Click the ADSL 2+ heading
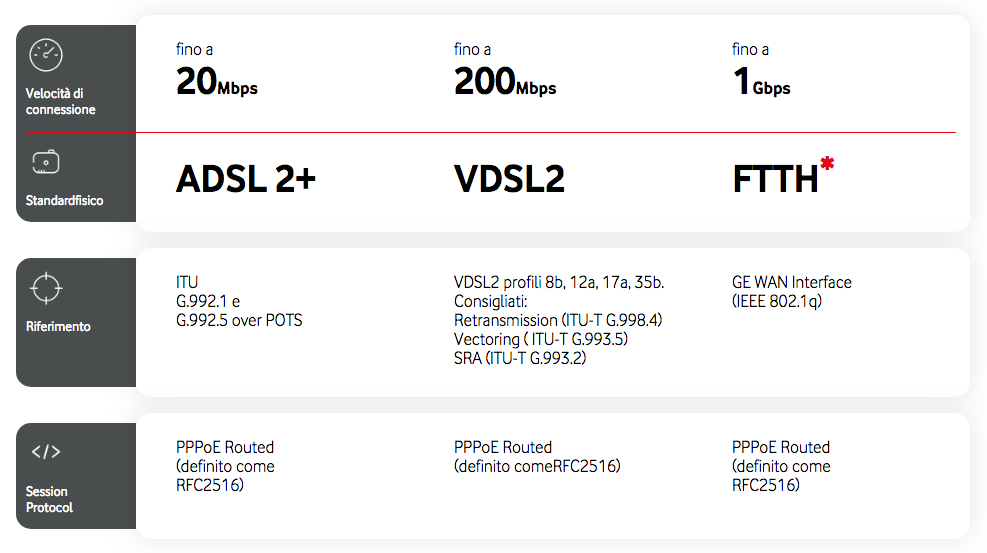The width and height of the screenshot is (987, 553). pos(246,179)
